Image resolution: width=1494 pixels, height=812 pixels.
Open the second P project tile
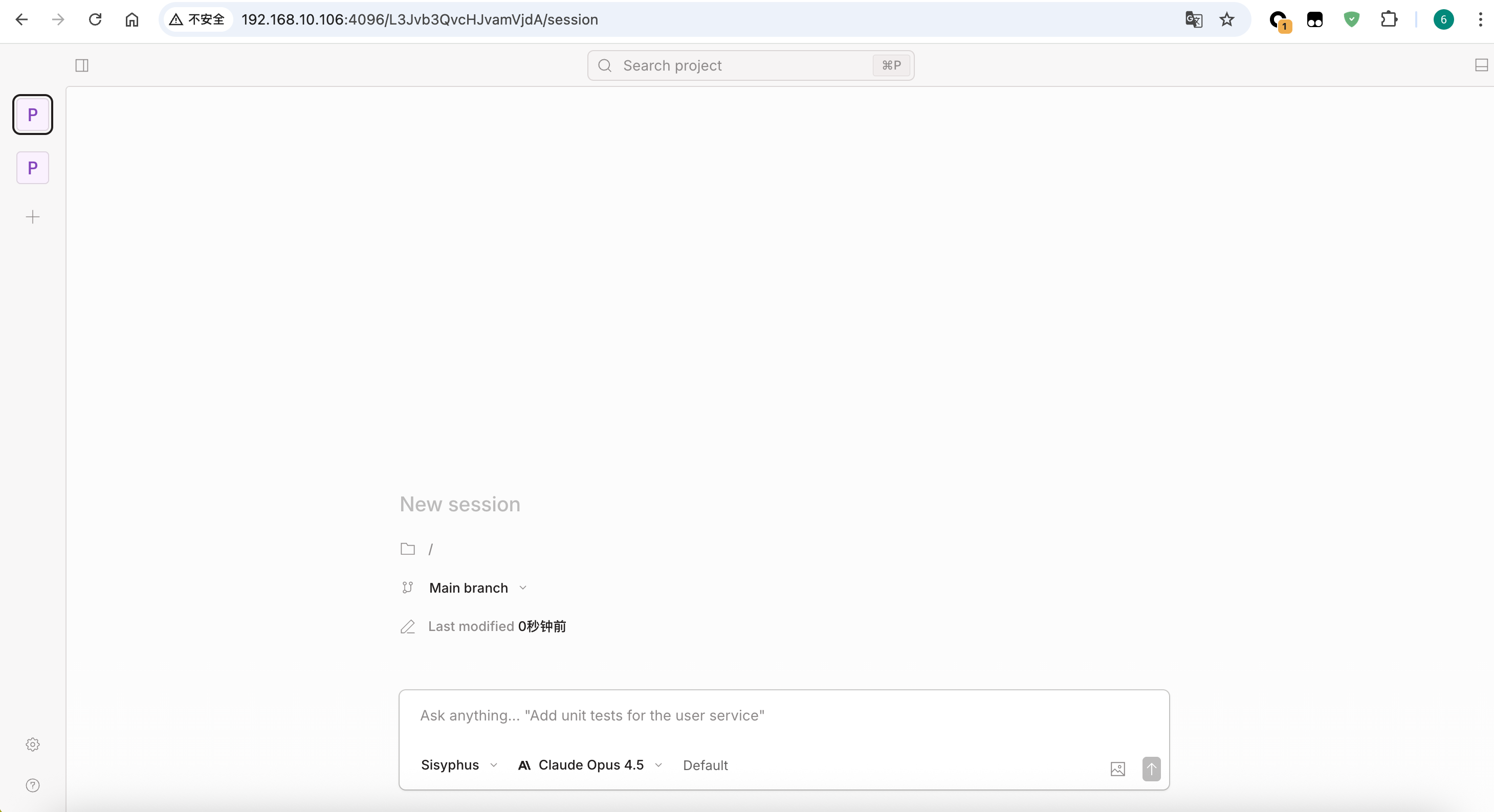(x=32, y=168)
